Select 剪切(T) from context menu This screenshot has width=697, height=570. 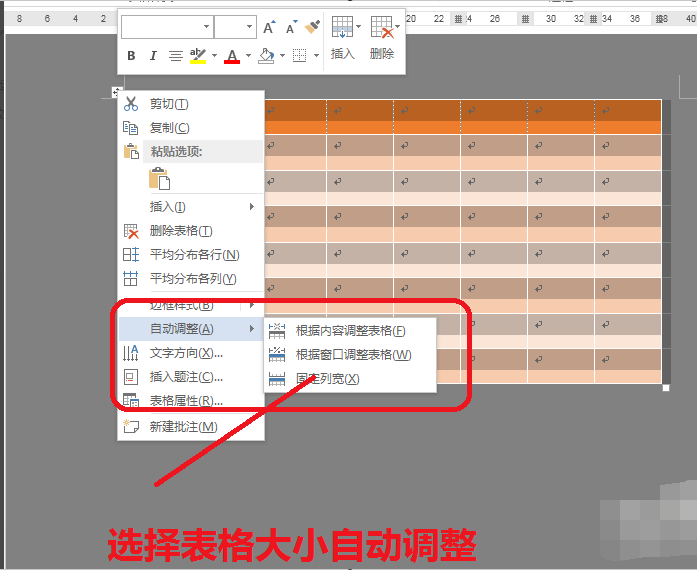click(192, 104)
